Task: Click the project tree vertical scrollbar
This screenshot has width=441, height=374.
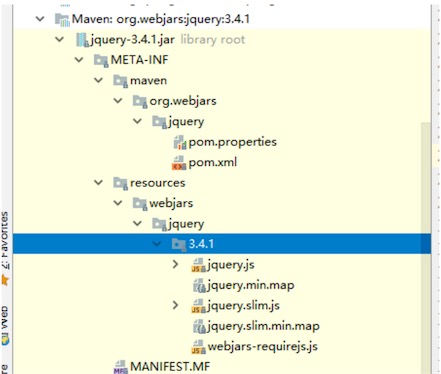Action: click(426, 247)
